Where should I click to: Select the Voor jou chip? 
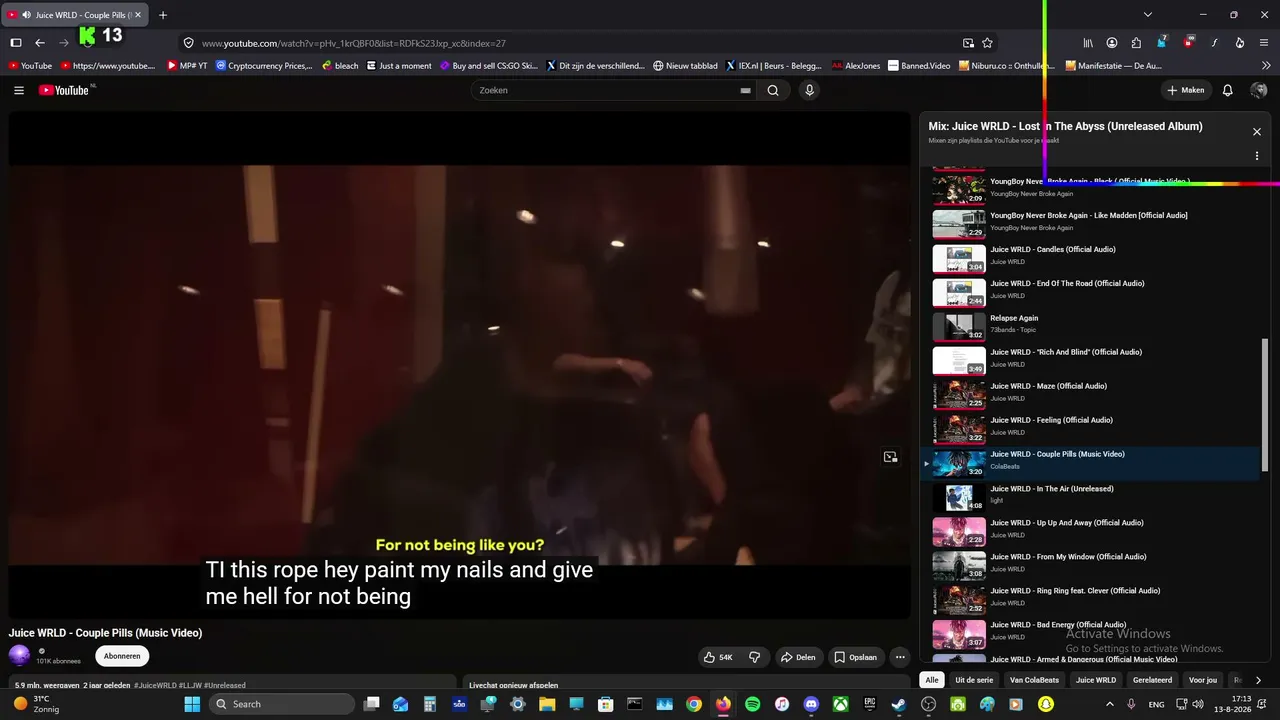(1203, 680)
